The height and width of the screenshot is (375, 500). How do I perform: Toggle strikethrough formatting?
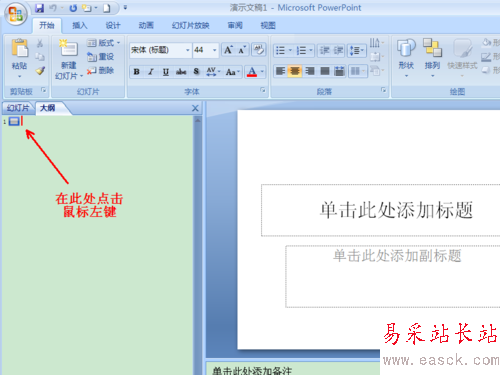(181, 72)
